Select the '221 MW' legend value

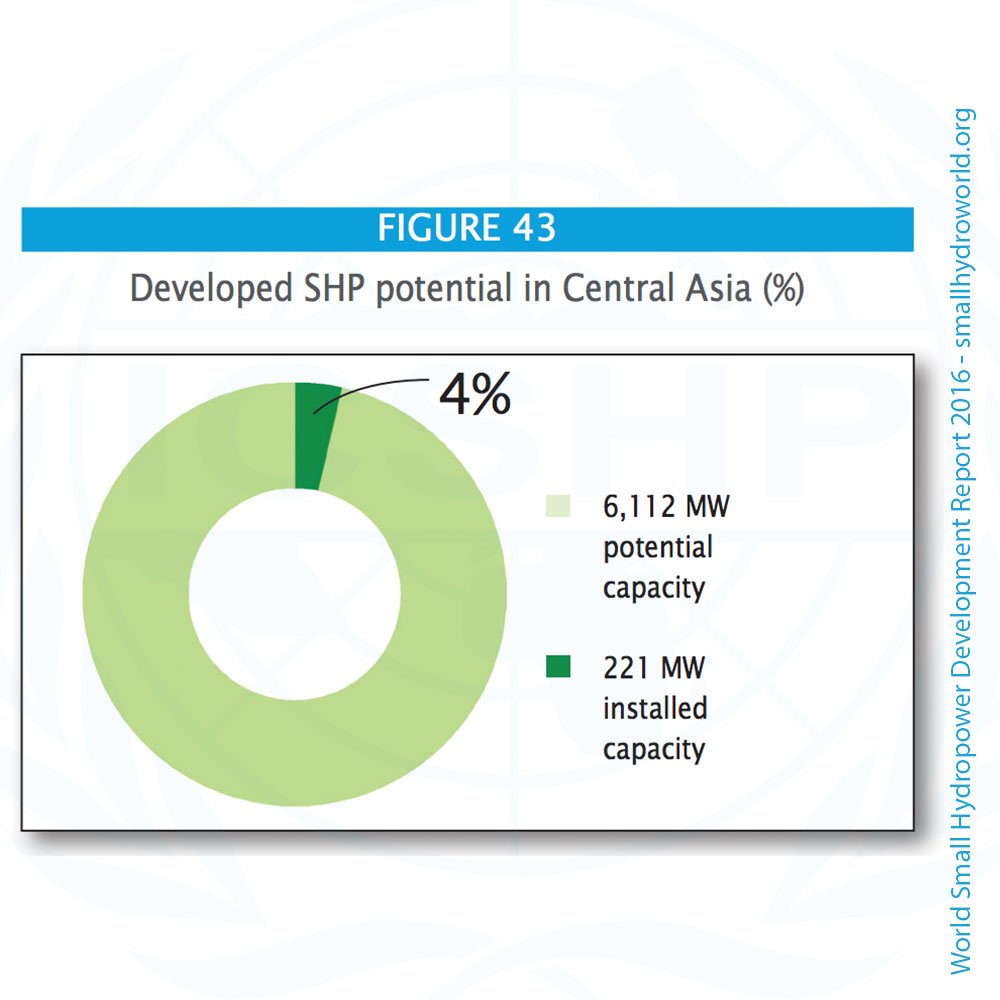[654, 668]
